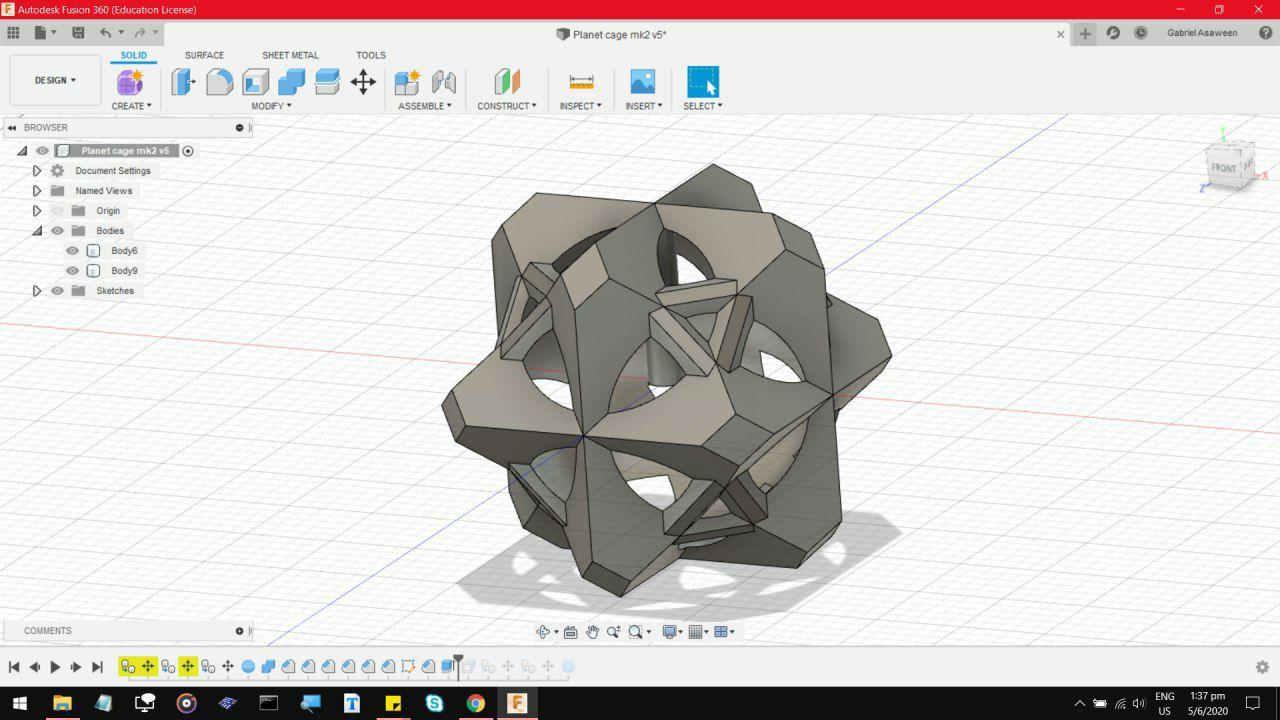Activate the Move/Copy cross-arrows tool
1280x720 pixels.
[x=363, y=82]
